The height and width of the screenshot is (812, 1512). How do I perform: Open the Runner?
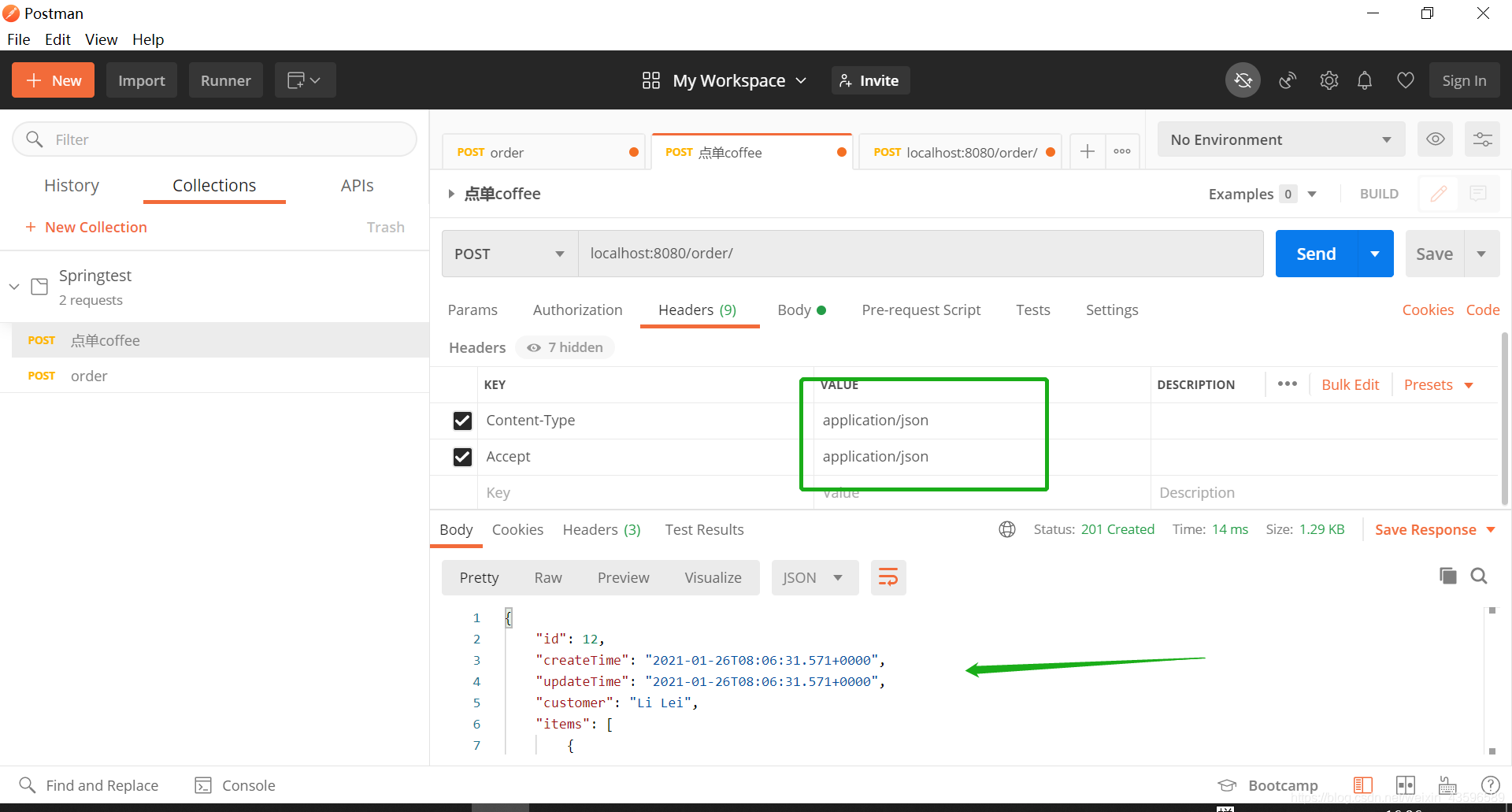(x=225, y=80)
